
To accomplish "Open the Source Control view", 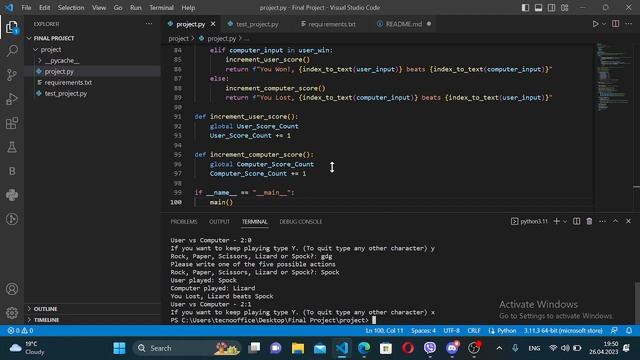I will tap(12, 75).
